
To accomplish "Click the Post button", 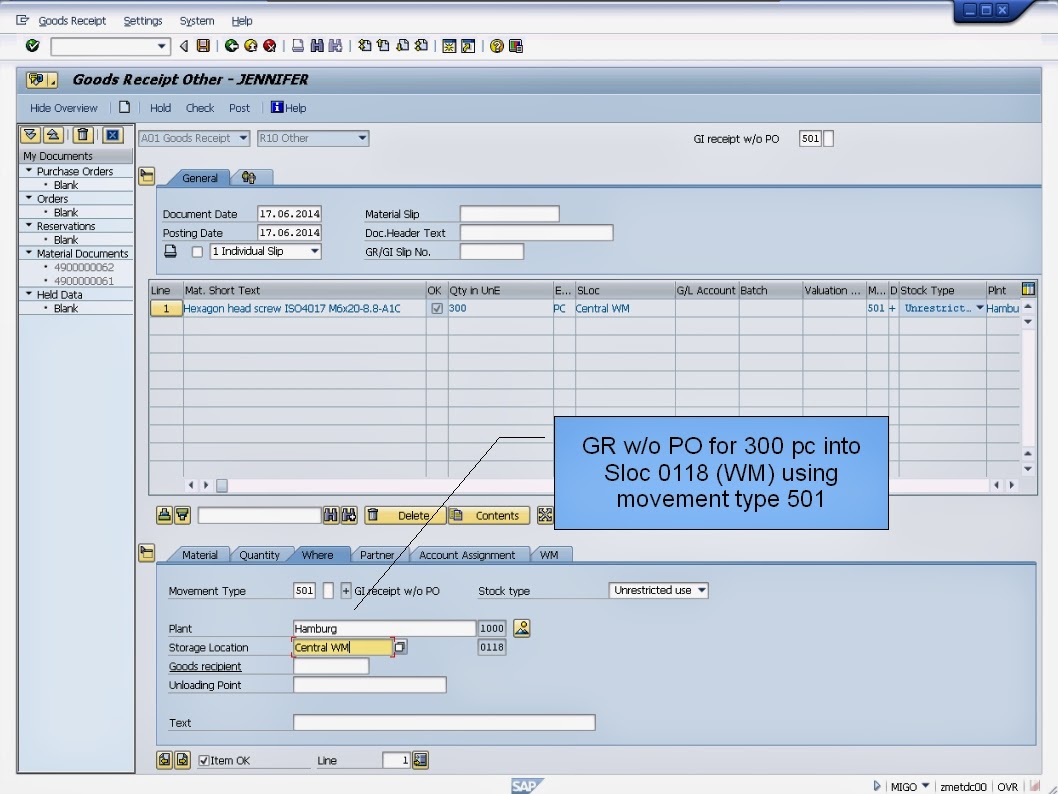I will 239,107.
